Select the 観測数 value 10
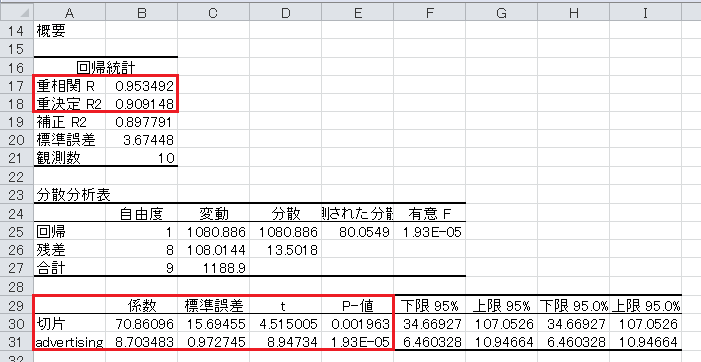This screenshot has height=362, width=701. (x=142, y=158)
